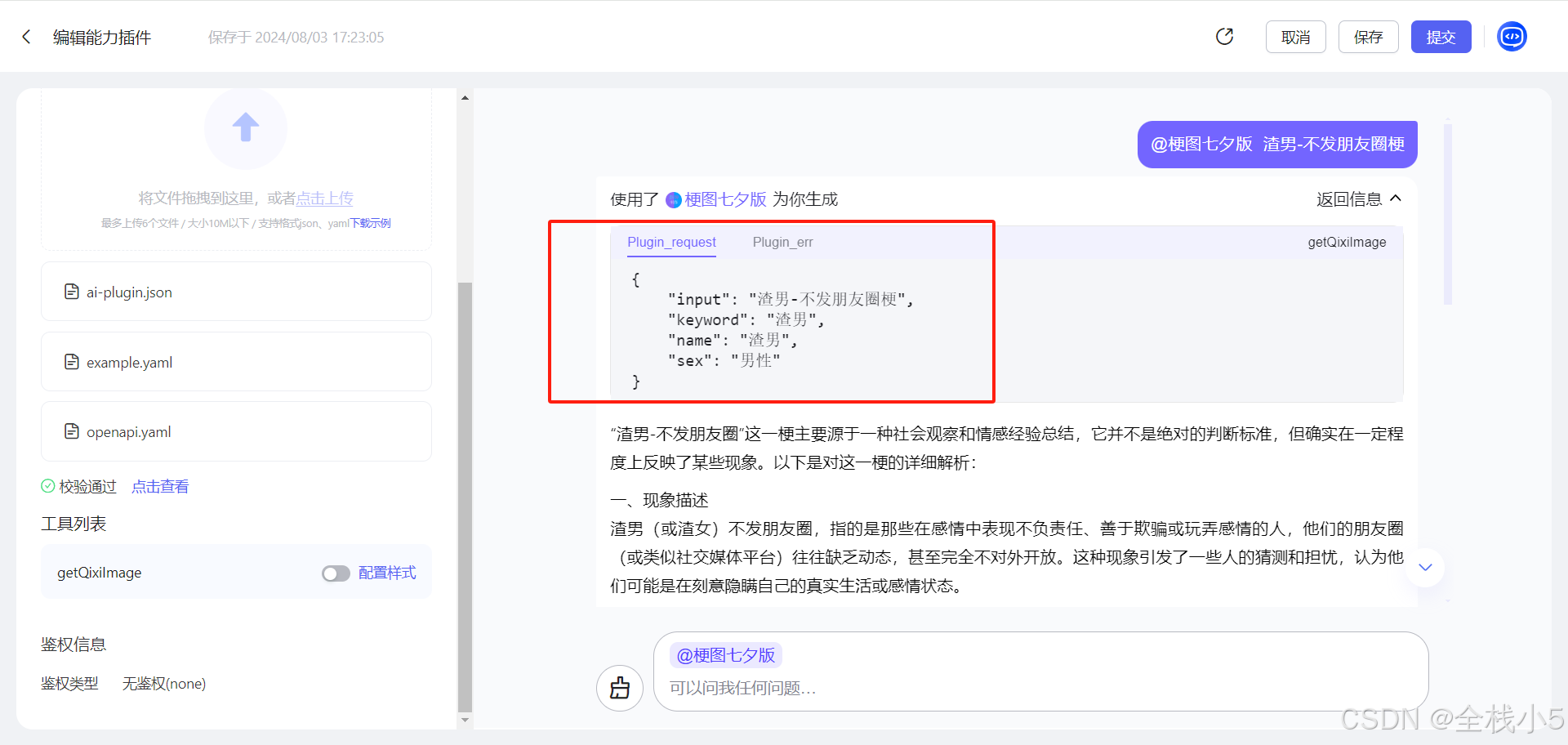Screen dimensions: 1568x745
Task: Switch to the Plugin_err tab
Action: (782, 243)
